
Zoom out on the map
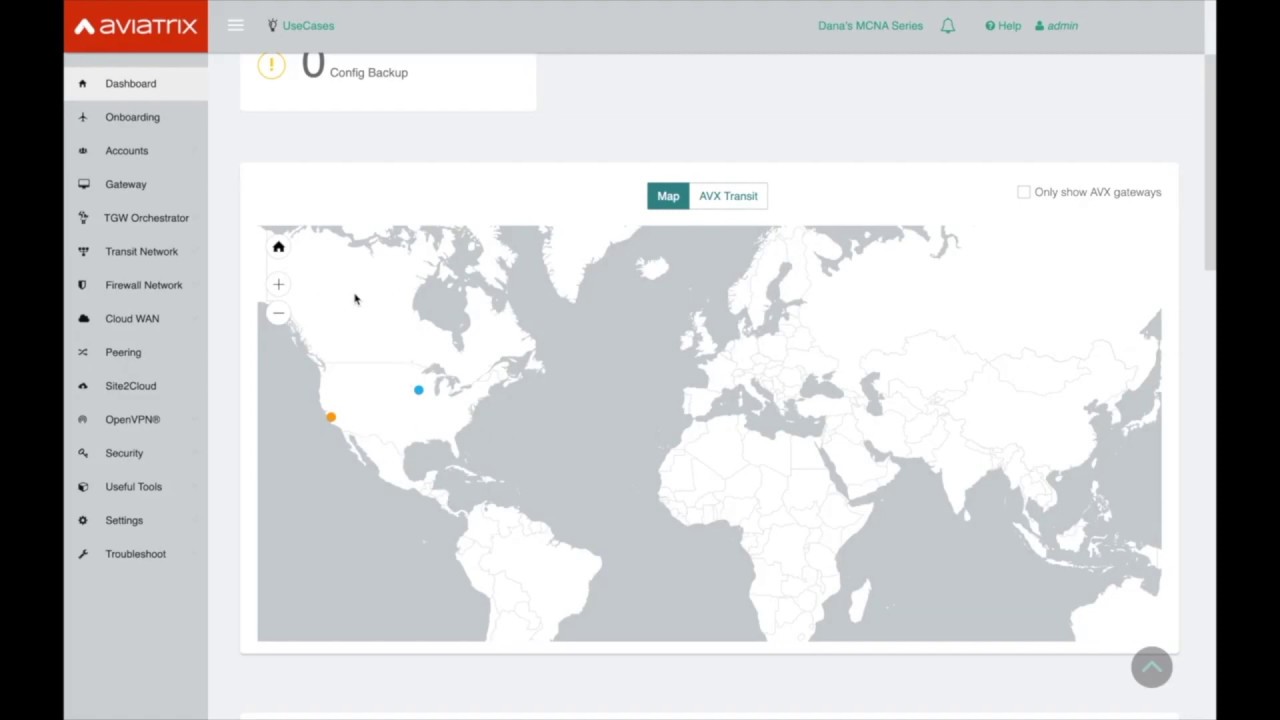tap(279, 313)
